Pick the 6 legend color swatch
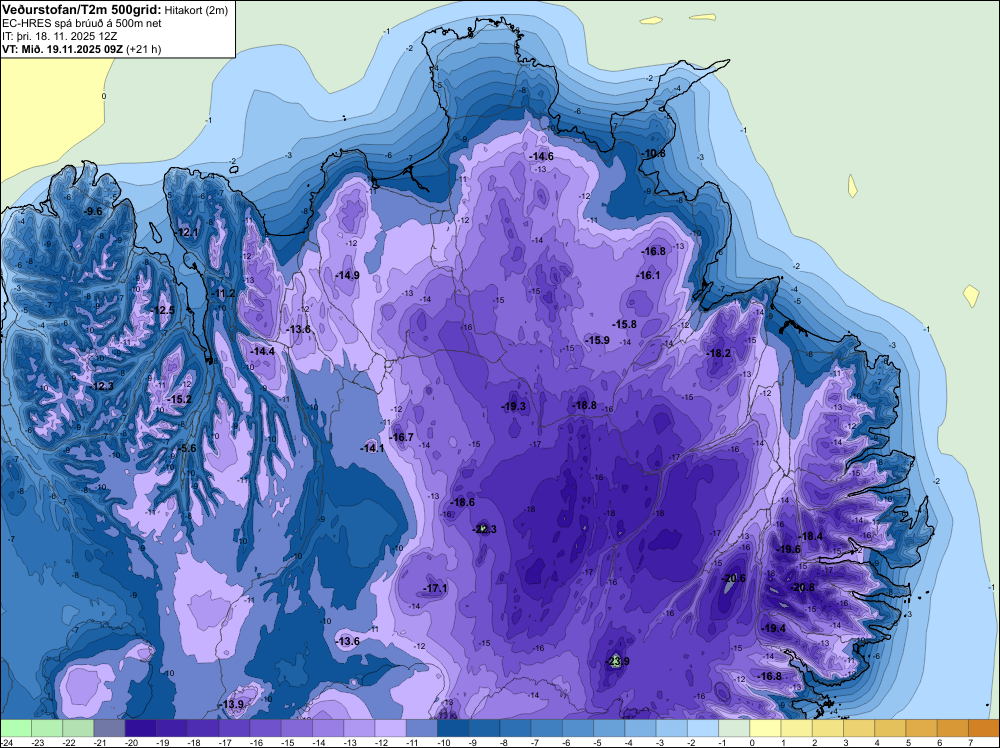This screenshot has width=1000, height=748. pyautogui.click(x=953, y=728)
